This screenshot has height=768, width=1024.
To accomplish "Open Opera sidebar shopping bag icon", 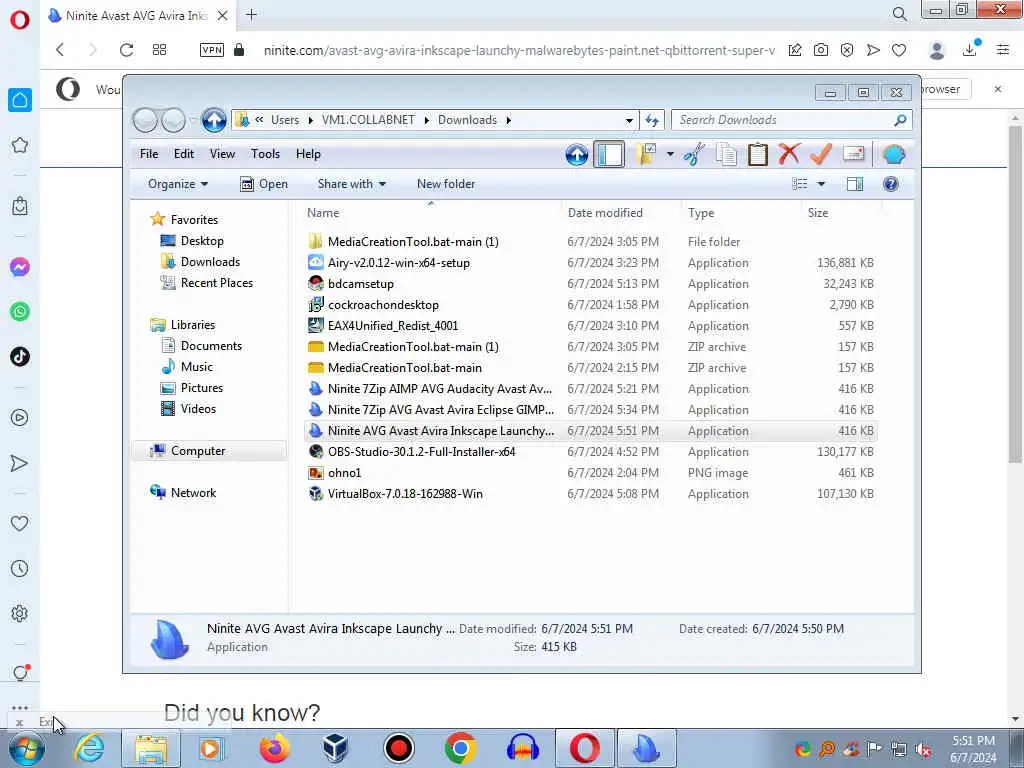I will point(20,206).
